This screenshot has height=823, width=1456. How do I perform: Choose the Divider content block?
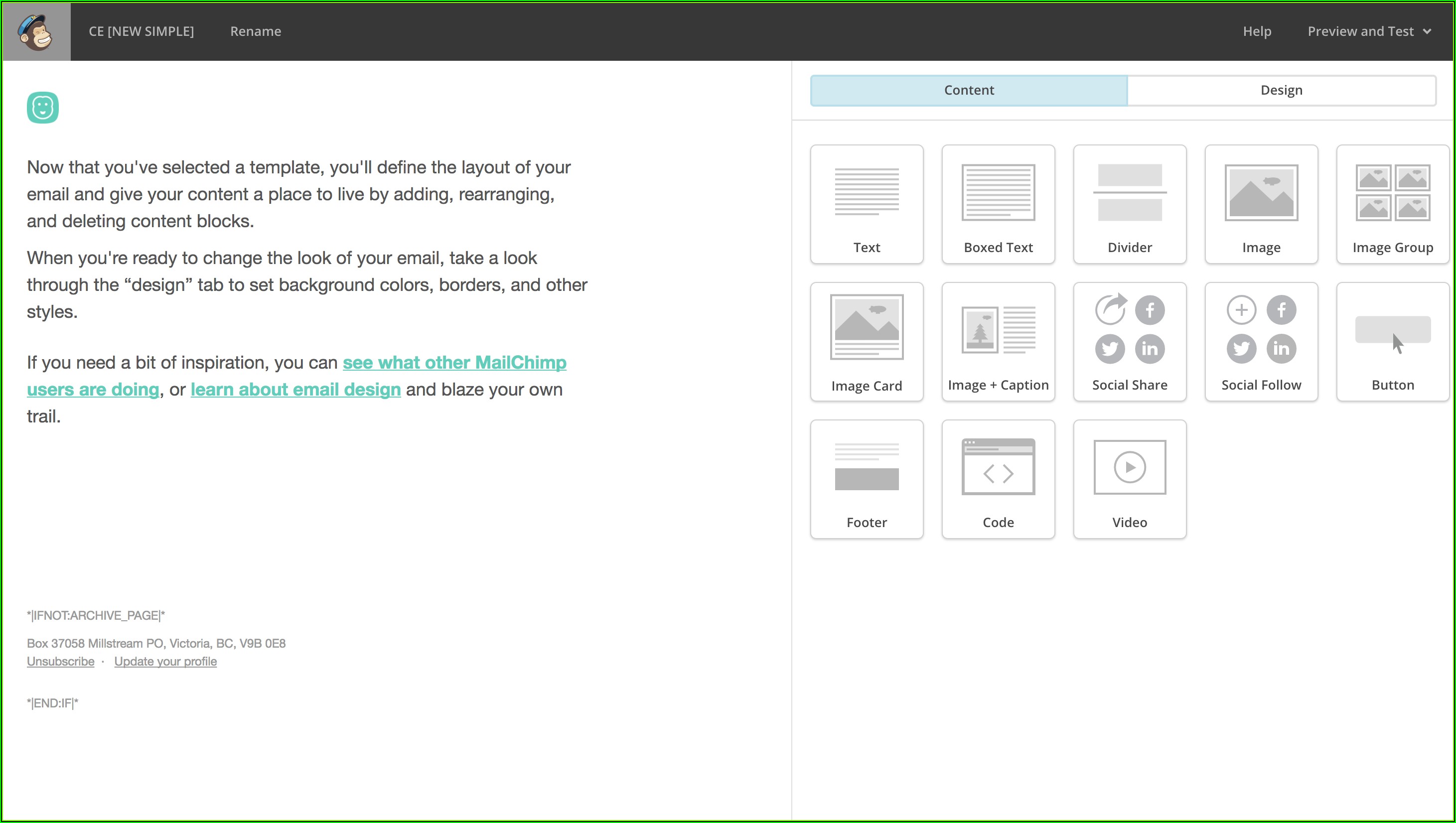click(x=1129, y=204)
